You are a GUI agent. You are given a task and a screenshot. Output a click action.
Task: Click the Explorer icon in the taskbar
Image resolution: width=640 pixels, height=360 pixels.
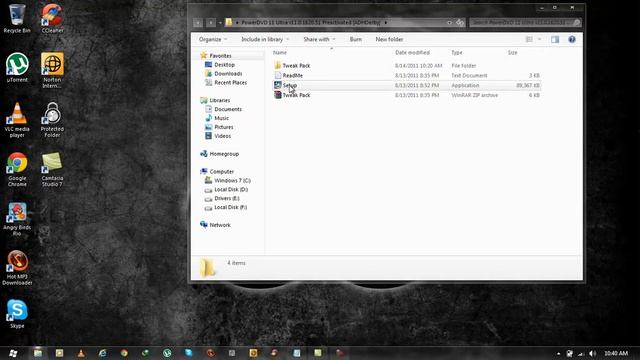click(x=38, y=353)
